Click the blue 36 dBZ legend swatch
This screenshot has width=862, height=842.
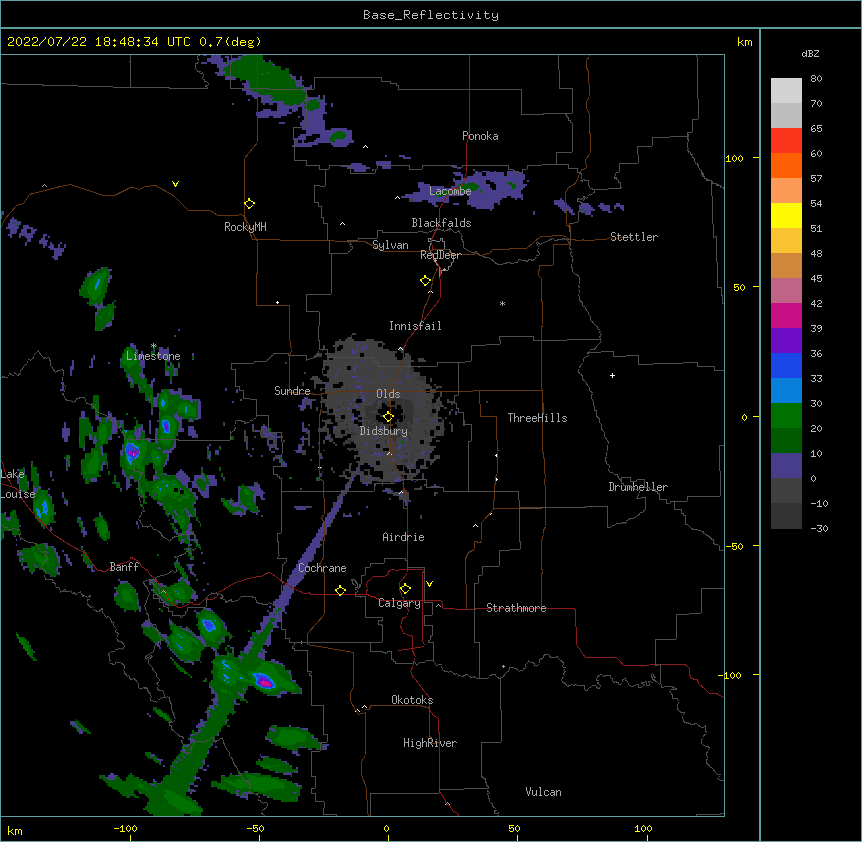coord(786,365)
